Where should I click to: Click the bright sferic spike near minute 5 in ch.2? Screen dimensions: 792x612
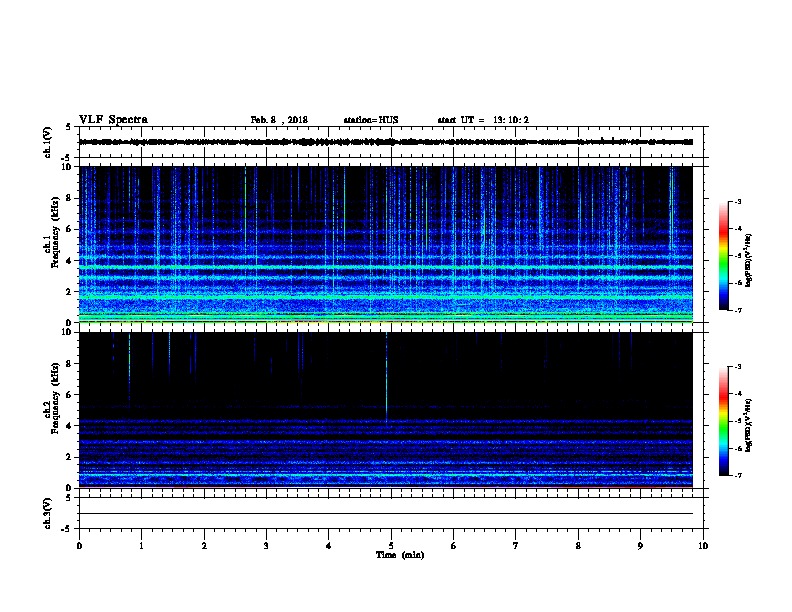(386, 379)
